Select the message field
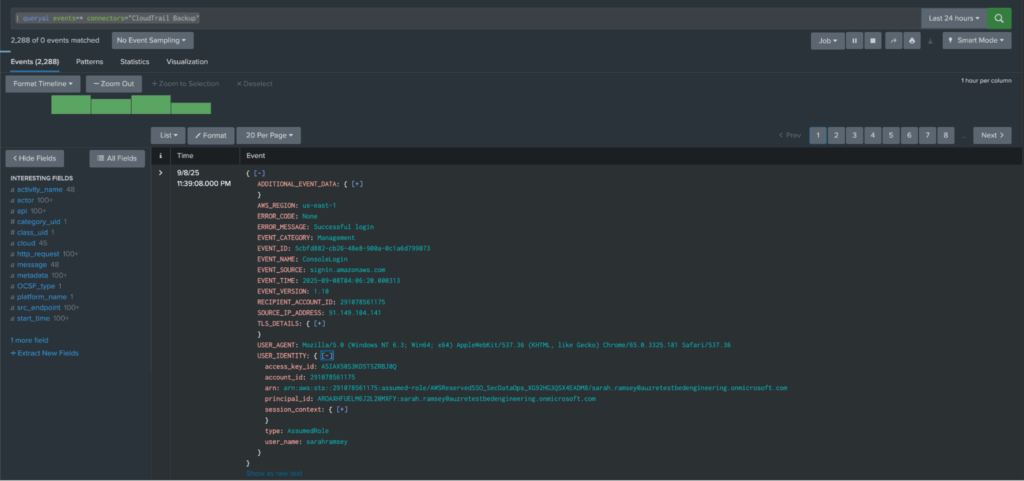This screenshot has height=481, width=1024. pos(32,264)
